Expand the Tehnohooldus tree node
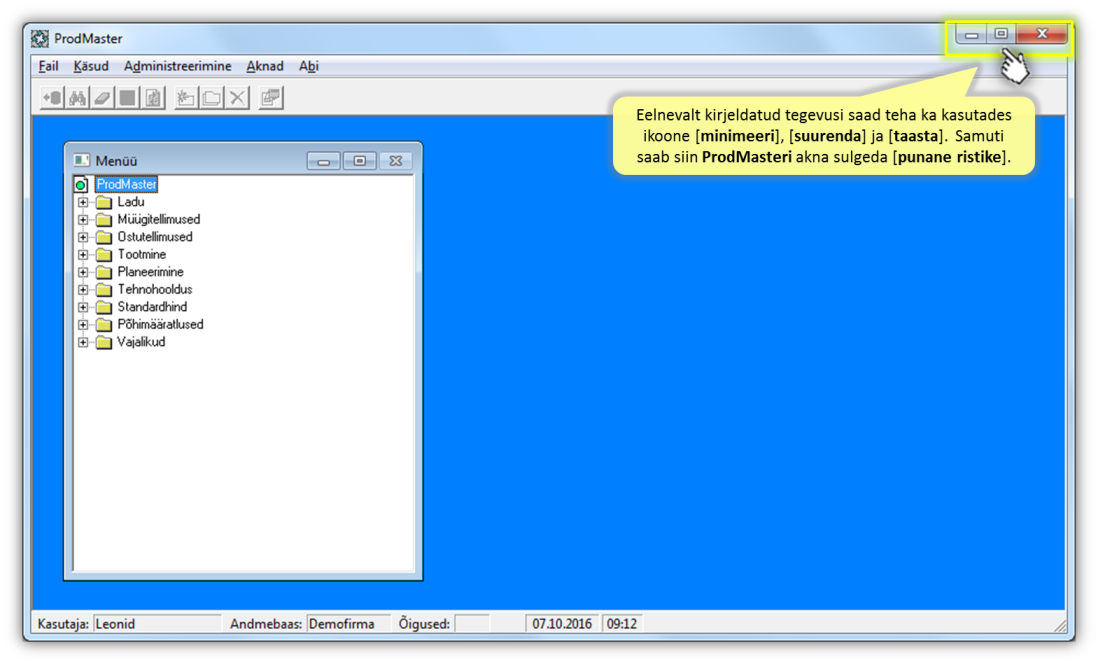This screenshot has height=664, width=1098. coord(83,290)
